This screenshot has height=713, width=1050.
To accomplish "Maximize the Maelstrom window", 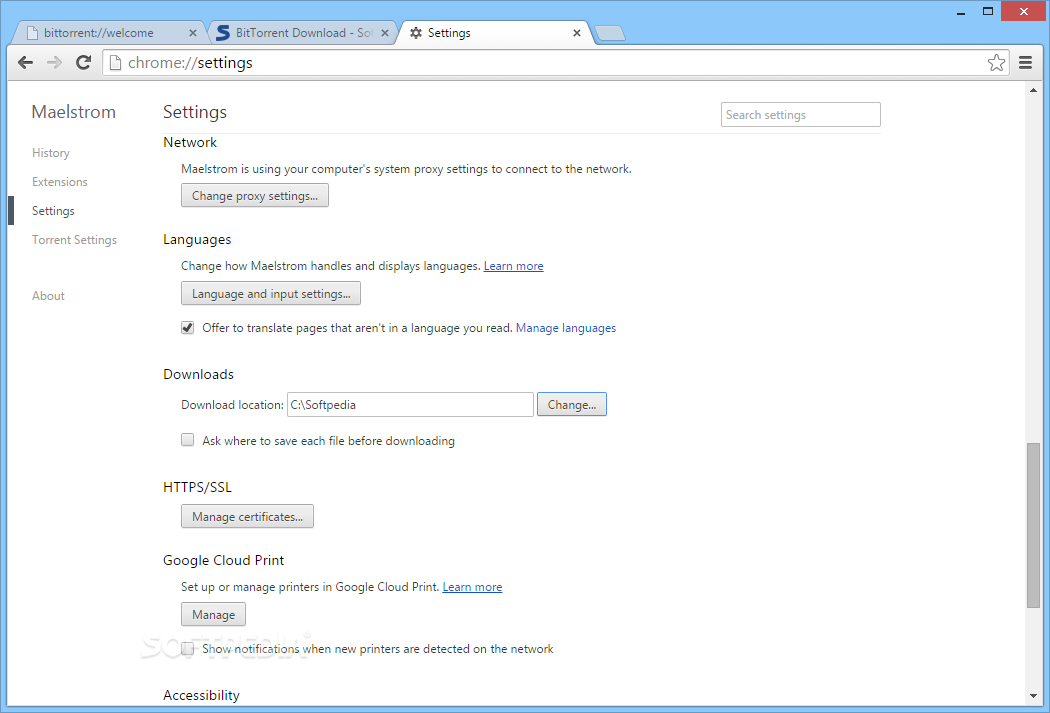I will (988, 11).
